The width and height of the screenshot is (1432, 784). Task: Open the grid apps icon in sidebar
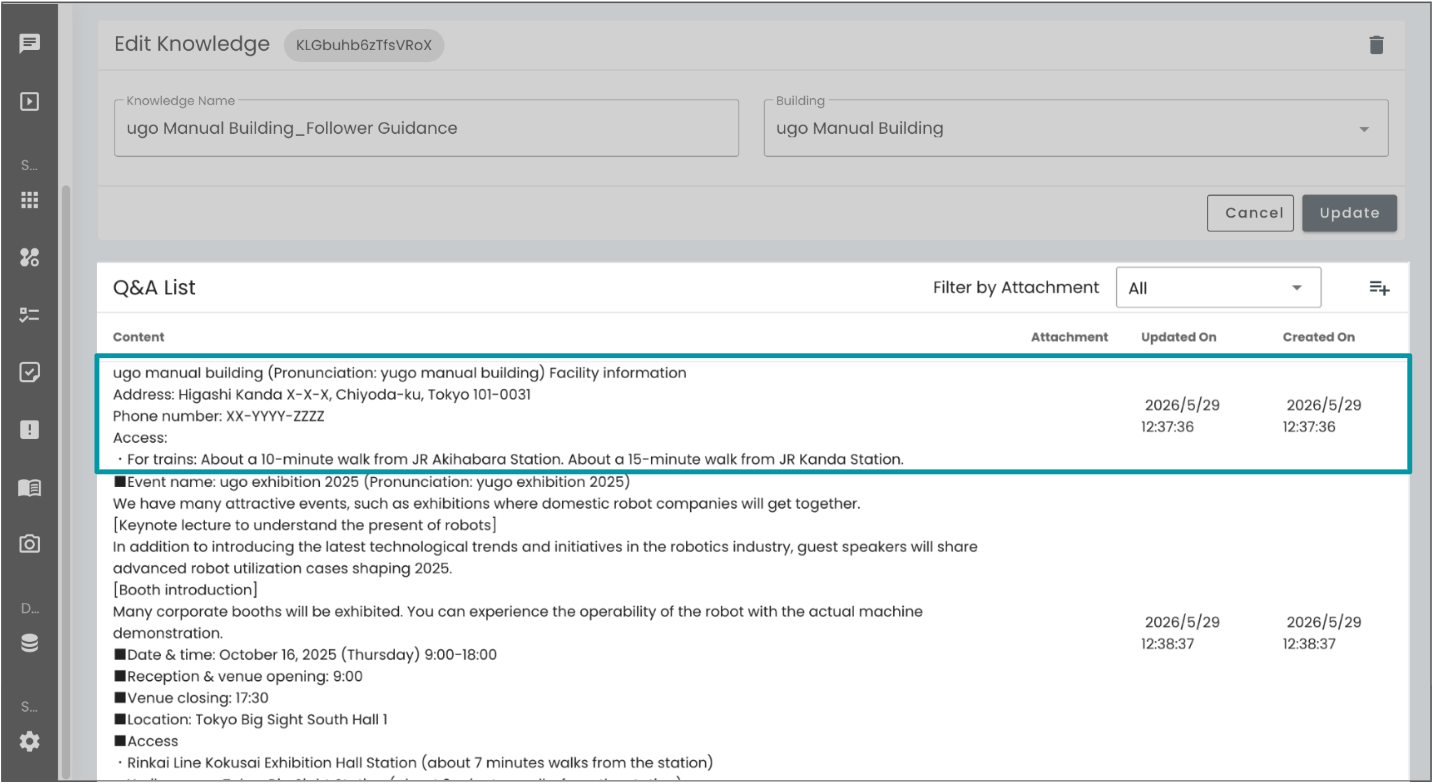coord(30,200)
